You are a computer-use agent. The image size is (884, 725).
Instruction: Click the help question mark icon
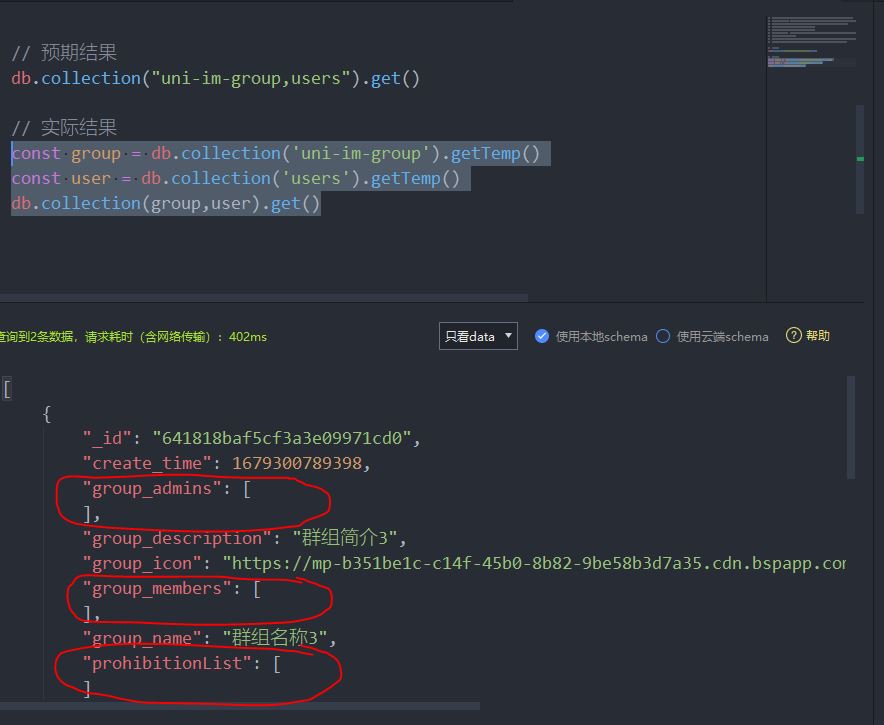pyautogui.click(x=794, y=336)
